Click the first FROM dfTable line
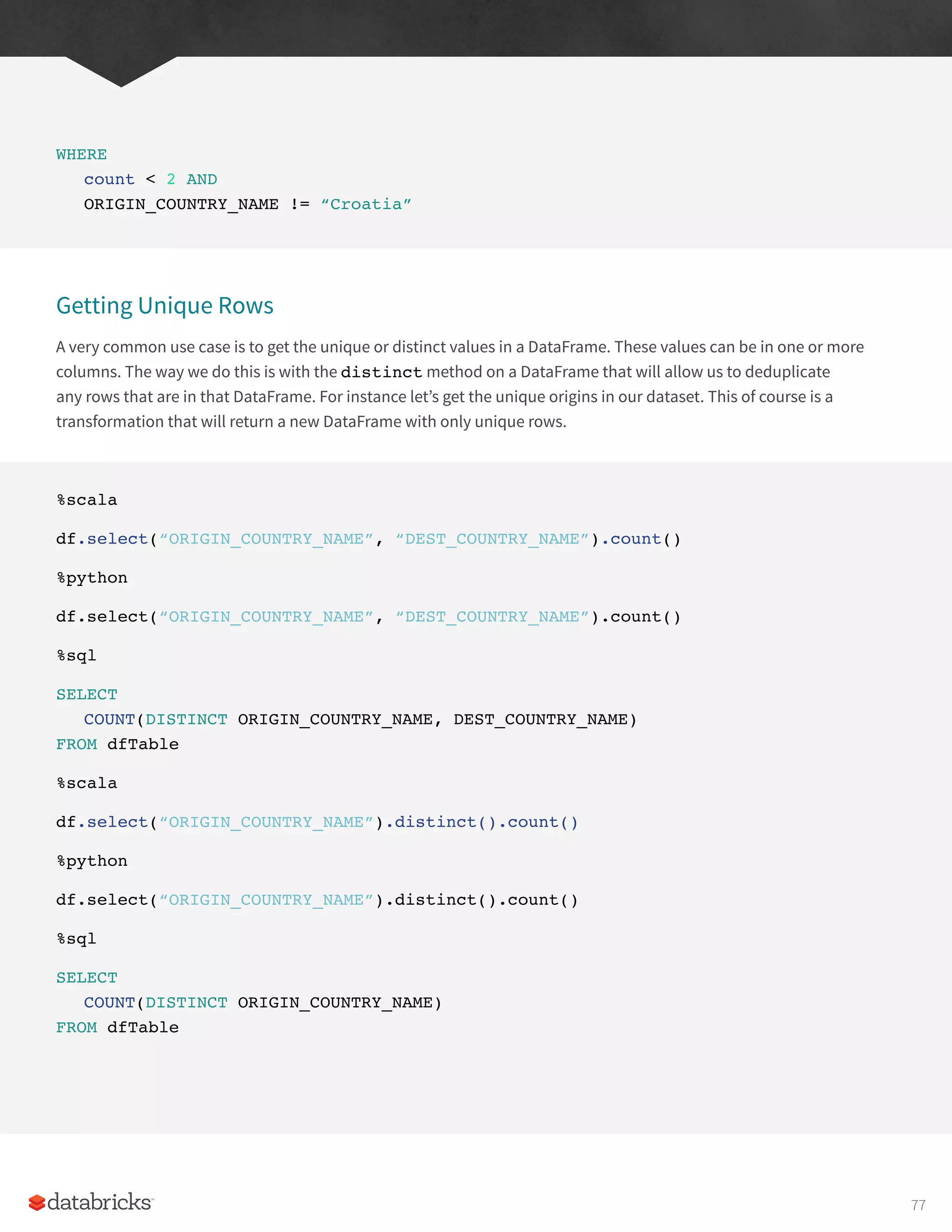The image size is (952, 1232). (x=117, y=744)
